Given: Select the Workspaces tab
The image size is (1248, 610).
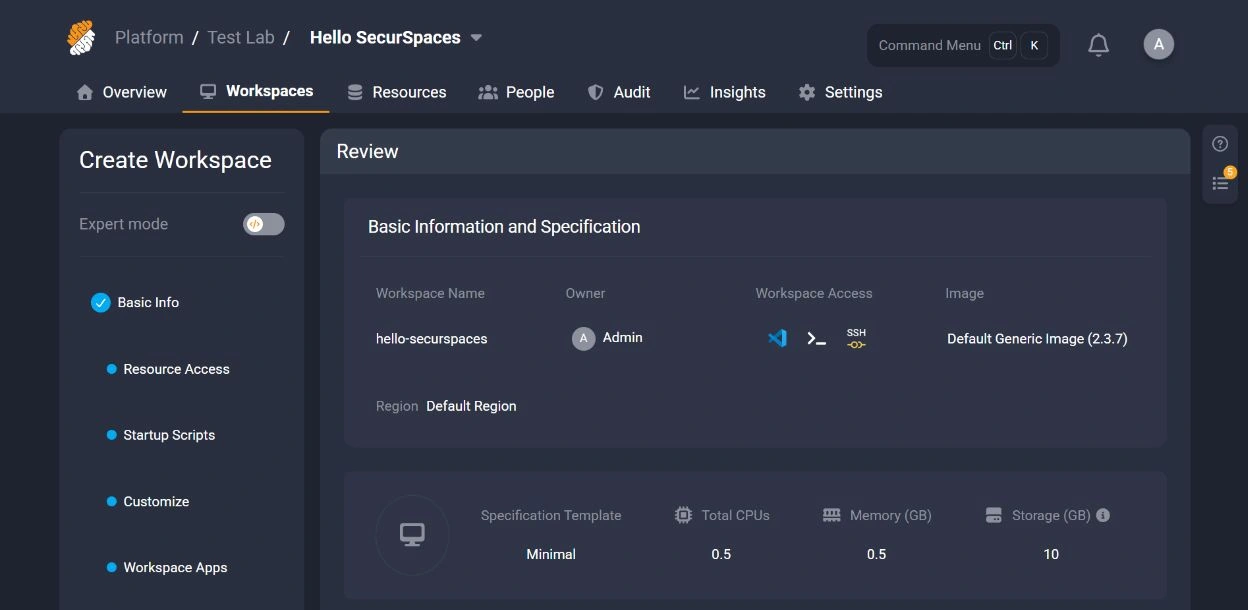Looking at the screenshot, I should tap(256, 91).
